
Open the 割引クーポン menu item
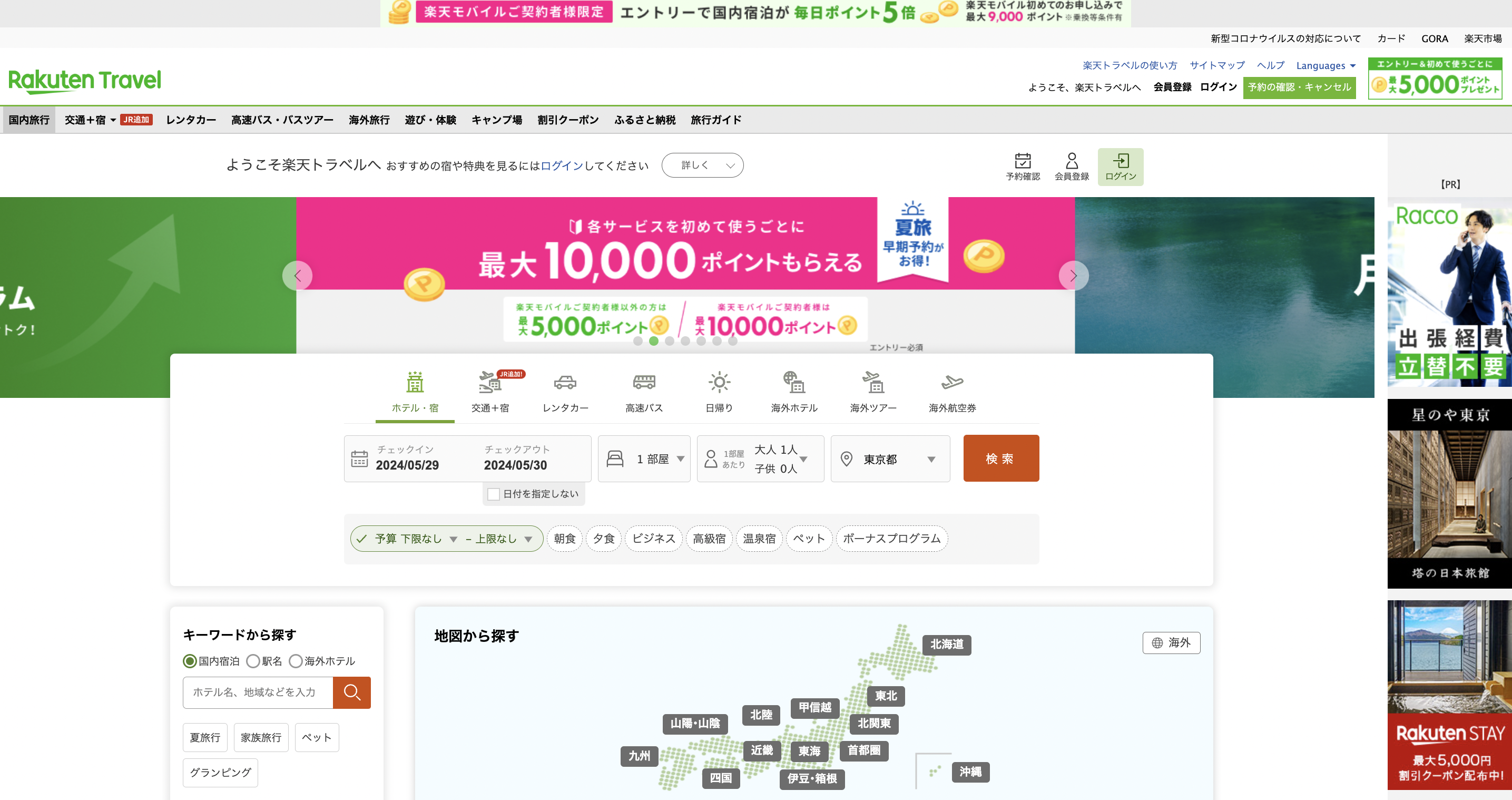(567, 120)
